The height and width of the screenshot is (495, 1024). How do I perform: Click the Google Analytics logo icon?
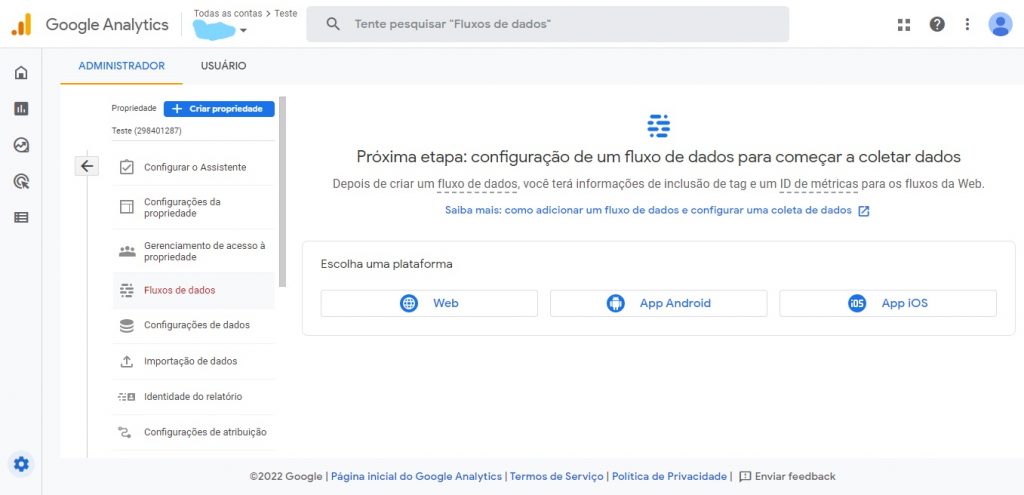click(21, 25)
